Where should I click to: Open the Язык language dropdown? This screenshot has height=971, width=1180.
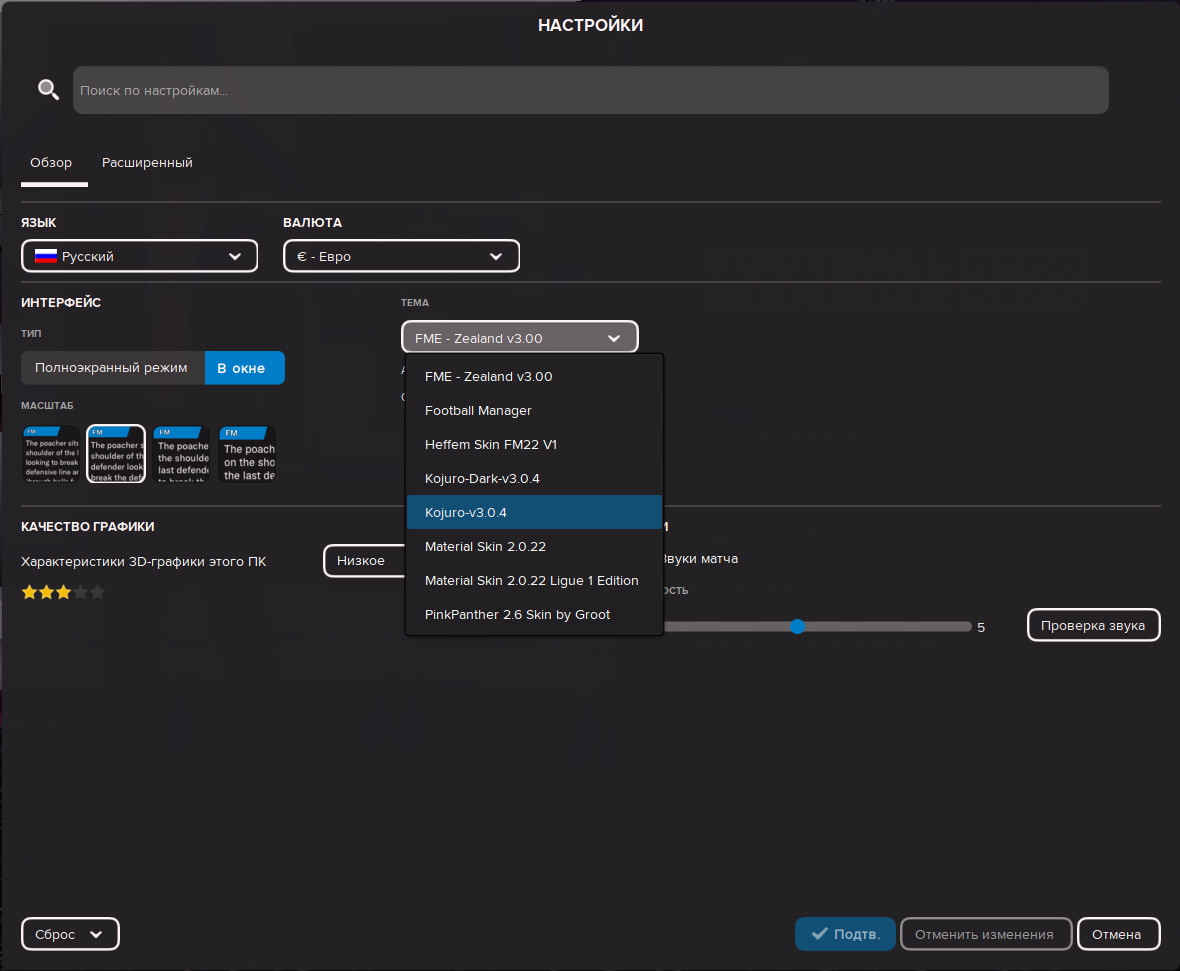139,256
